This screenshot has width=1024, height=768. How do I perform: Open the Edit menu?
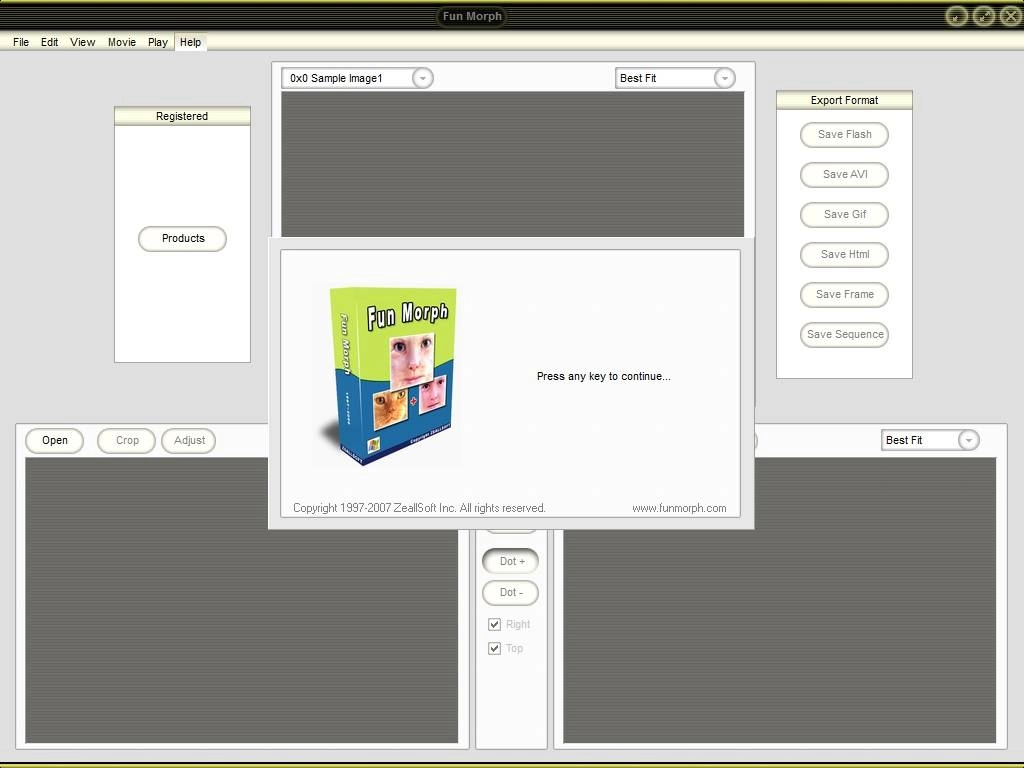tap(50, 42)
